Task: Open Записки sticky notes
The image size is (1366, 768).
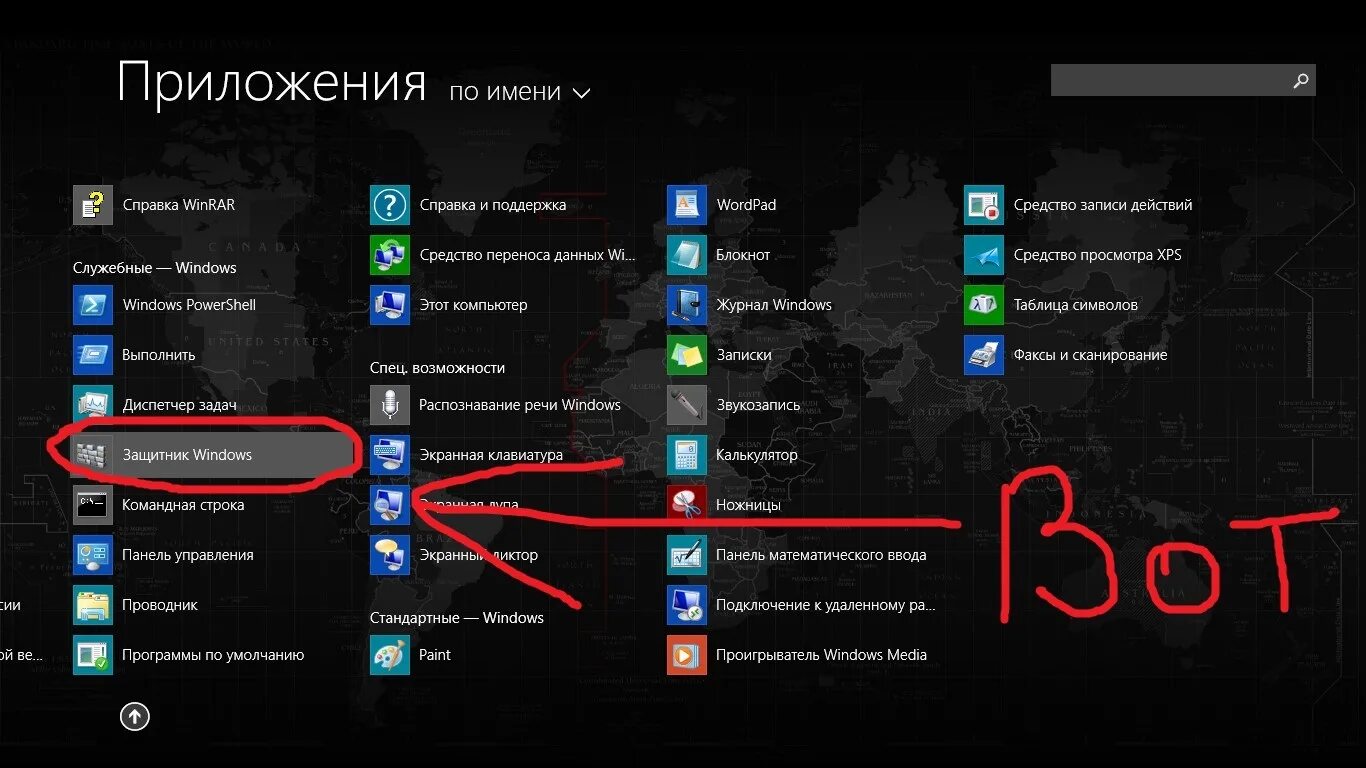Action: coord(719,355)
